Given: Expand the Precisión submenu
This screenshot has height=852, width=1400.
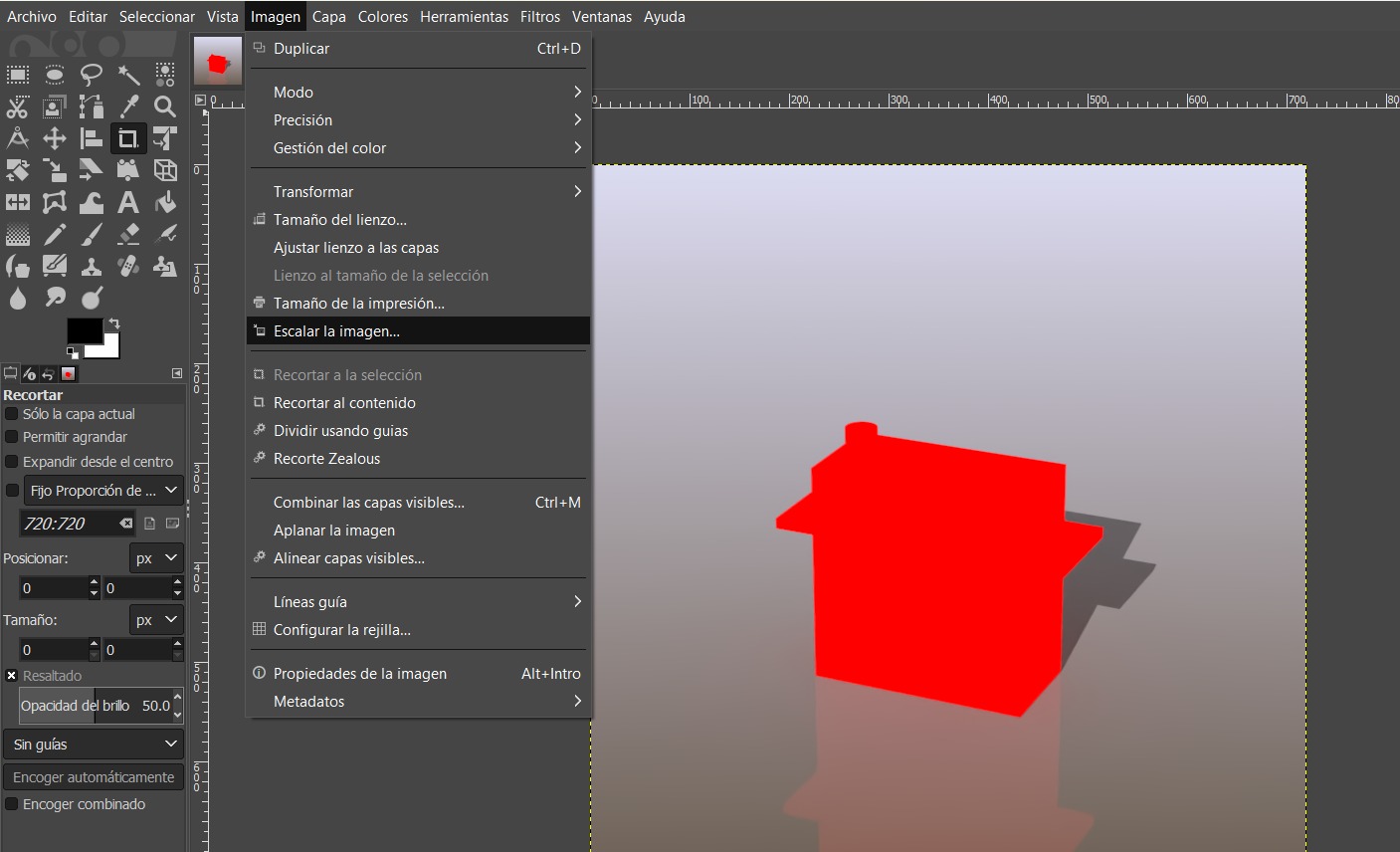Looking at the screenshot, I should click(x=418, y=120).
